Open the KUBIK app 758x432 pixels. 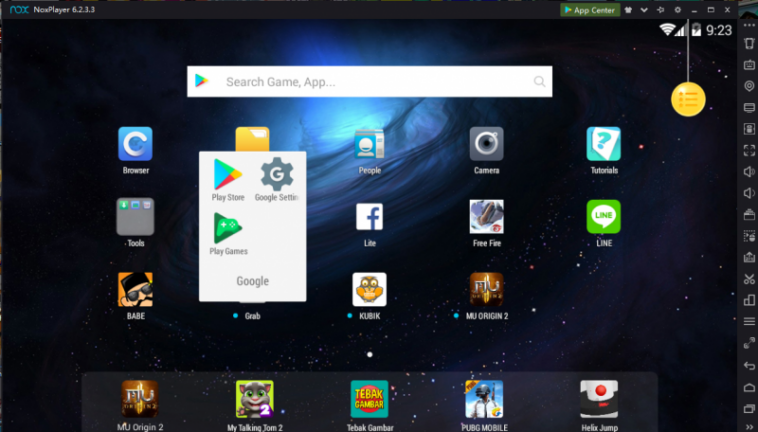[x=369, y=289]
